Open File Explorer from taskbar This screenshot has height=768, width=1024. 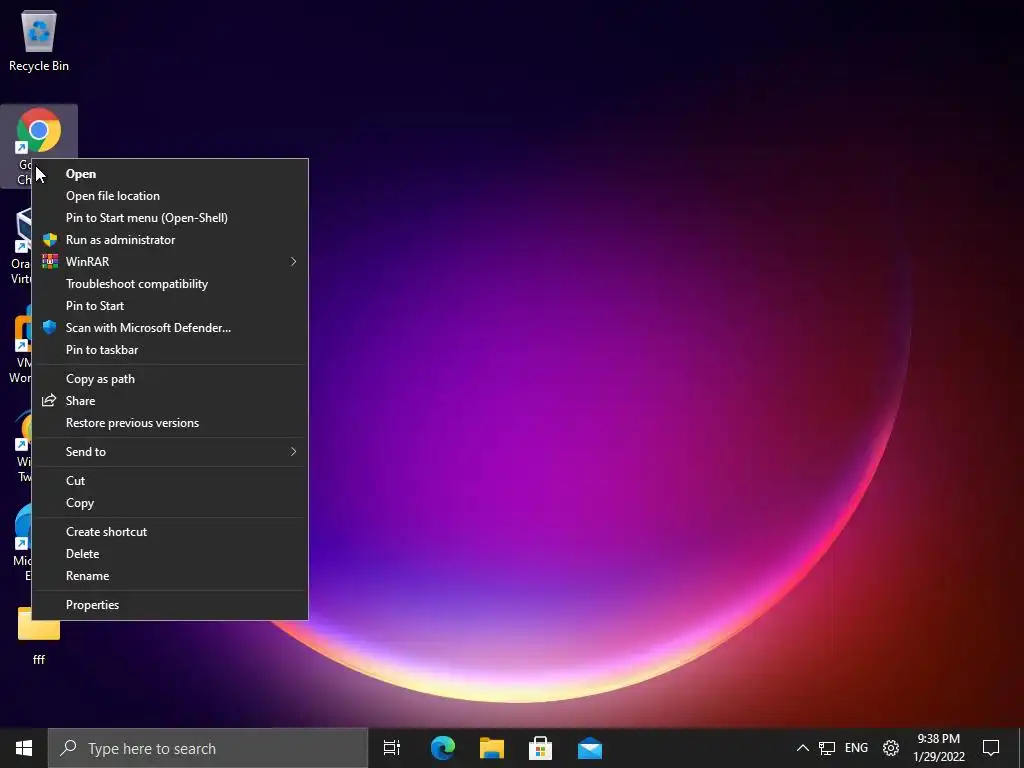coord(492,748)
